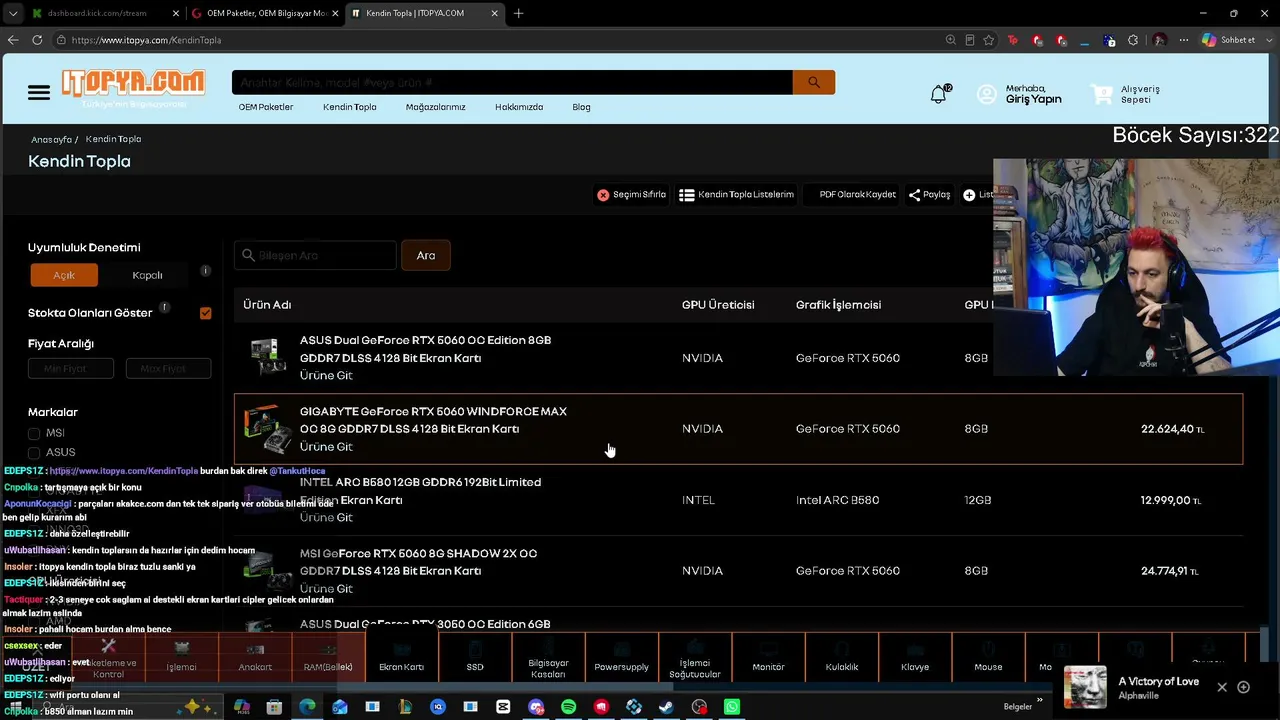Select the Ekran Kartı category tab
This screenshot has width=1280, height=720.
click(x=402, y=658)
